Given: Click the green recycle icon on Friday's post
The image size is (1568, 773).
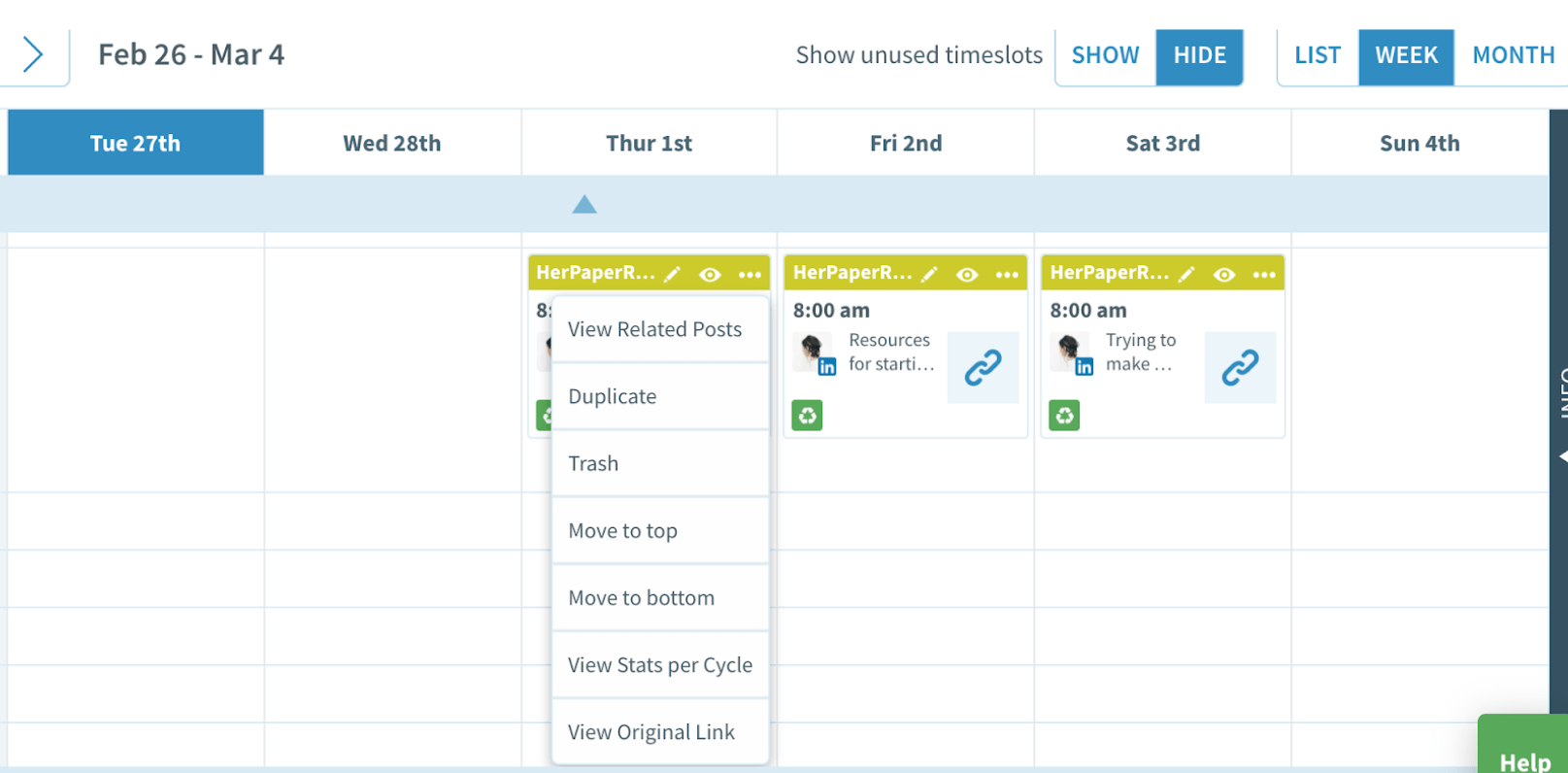Looking at the screenshot, I should click(x=807, y=416).
